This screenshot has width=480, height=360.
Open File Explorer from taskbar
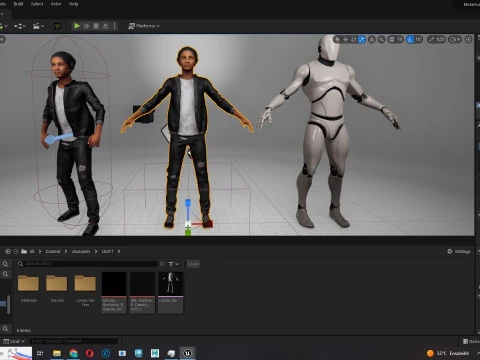coord(57,353)
